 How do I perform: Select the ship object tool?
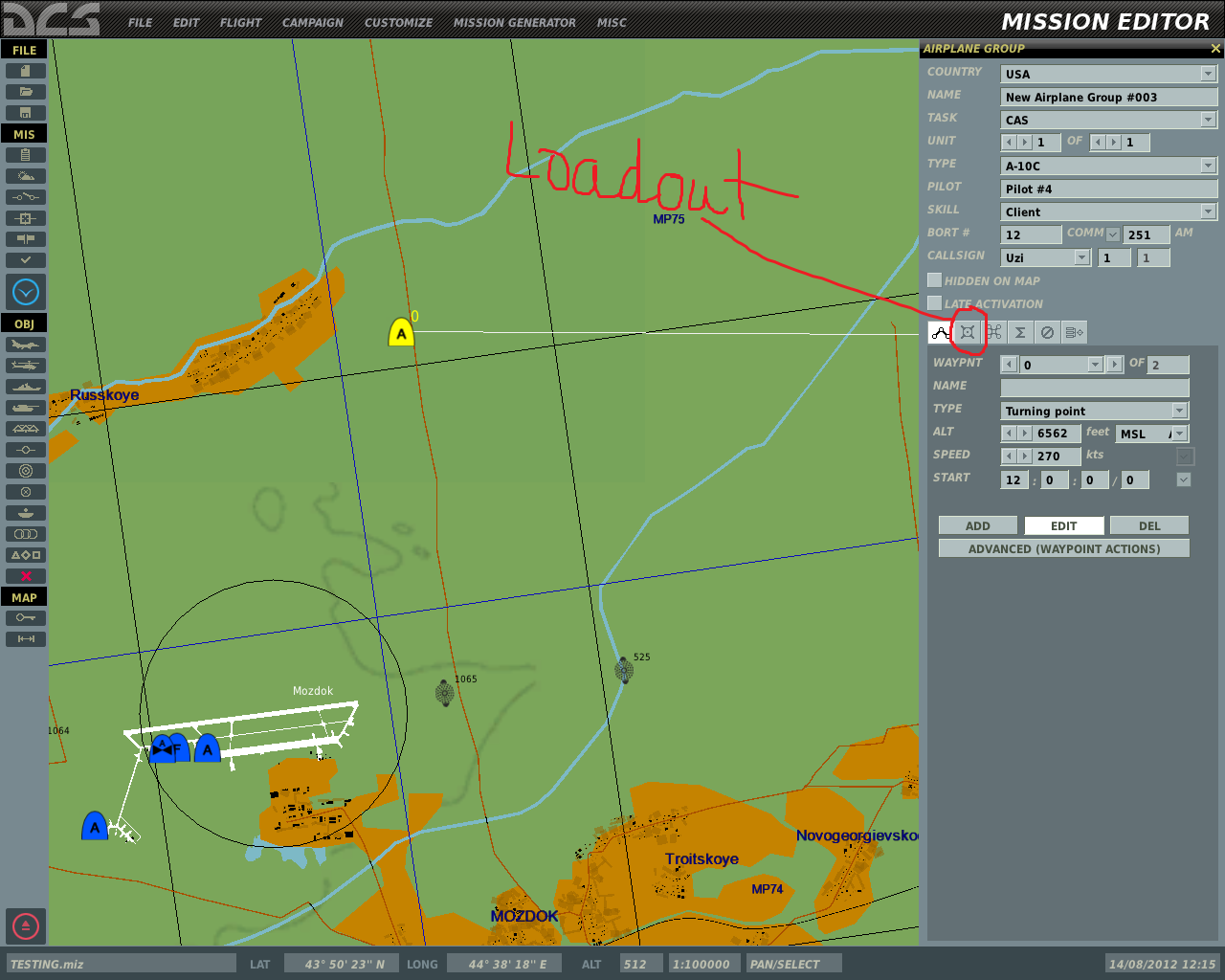[x=26, y=387]
